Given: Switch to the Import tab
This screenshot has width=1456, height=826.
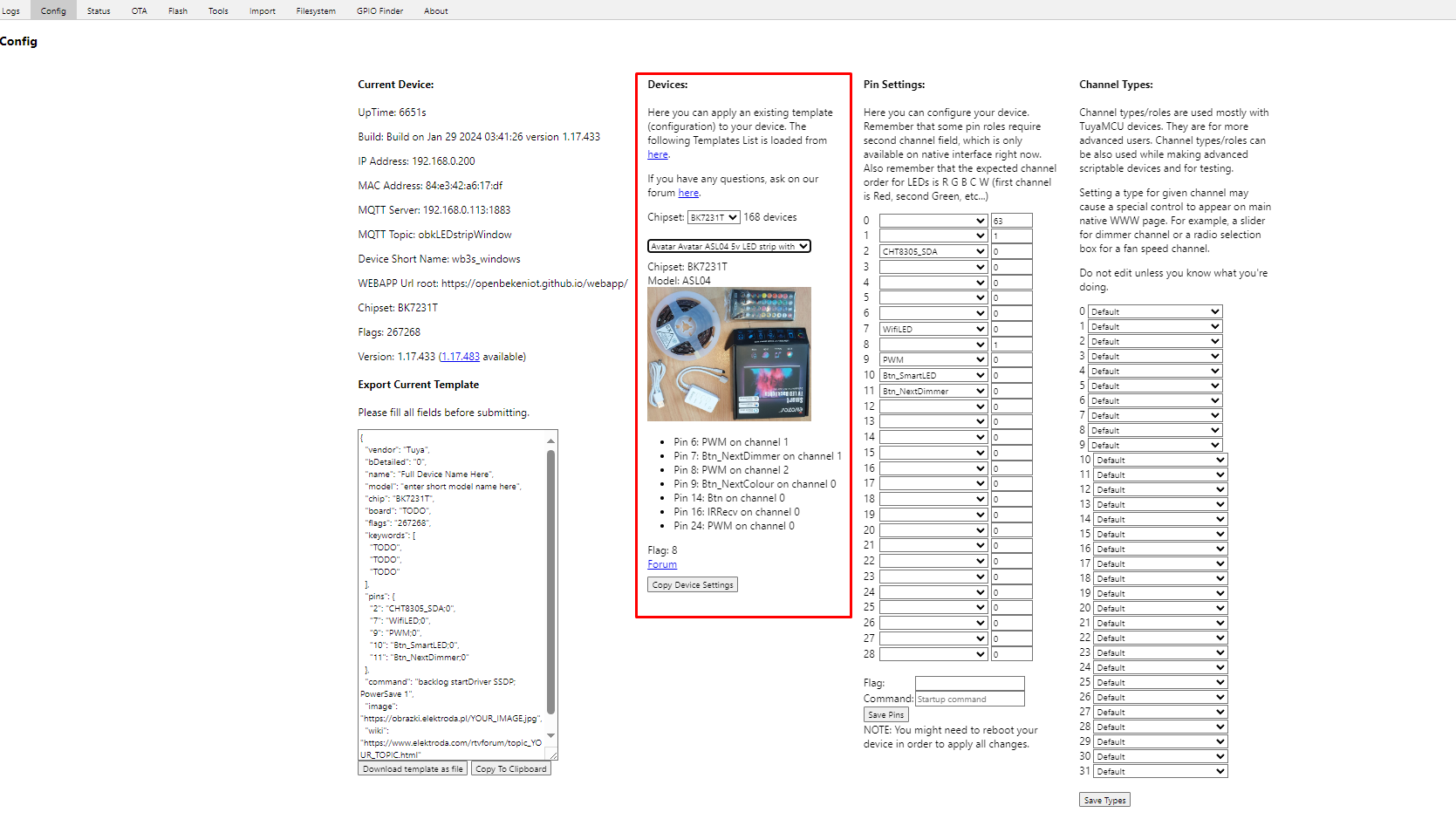Looking at the screenshot, I should (263, 10).
